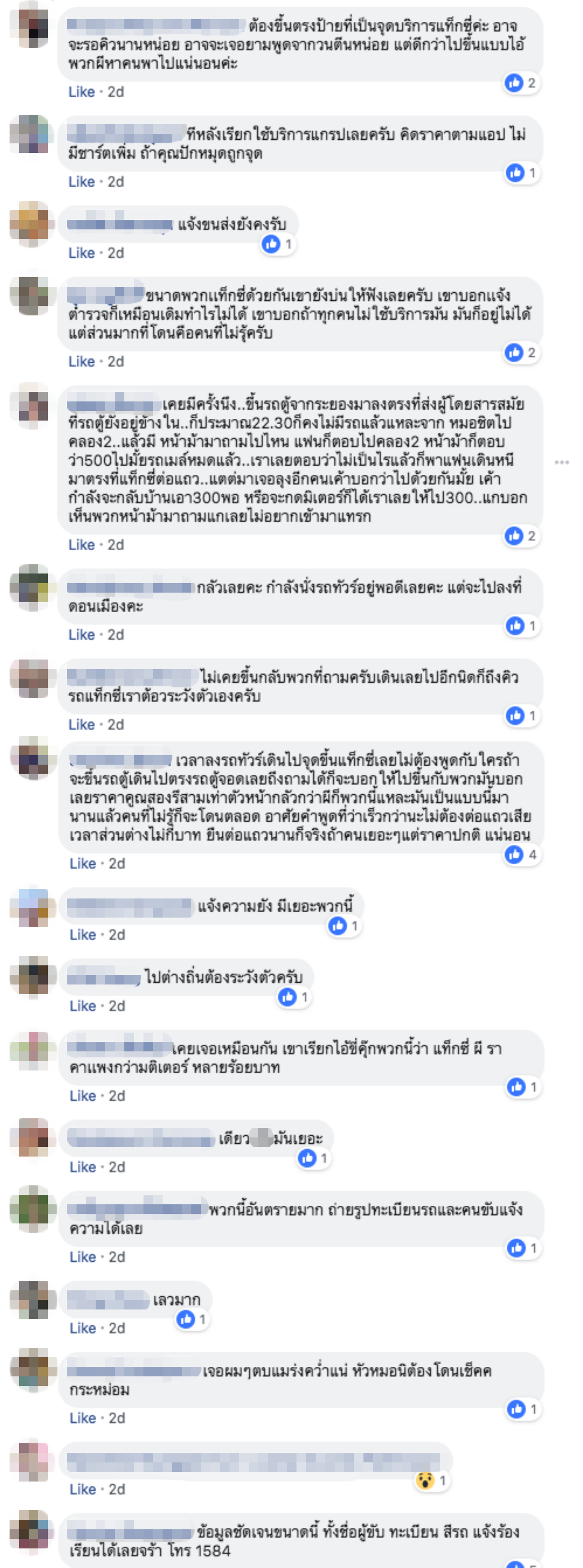
Task: Open profile picture of the 'เลวมาก' commenter
Action: coord(29,1299)
